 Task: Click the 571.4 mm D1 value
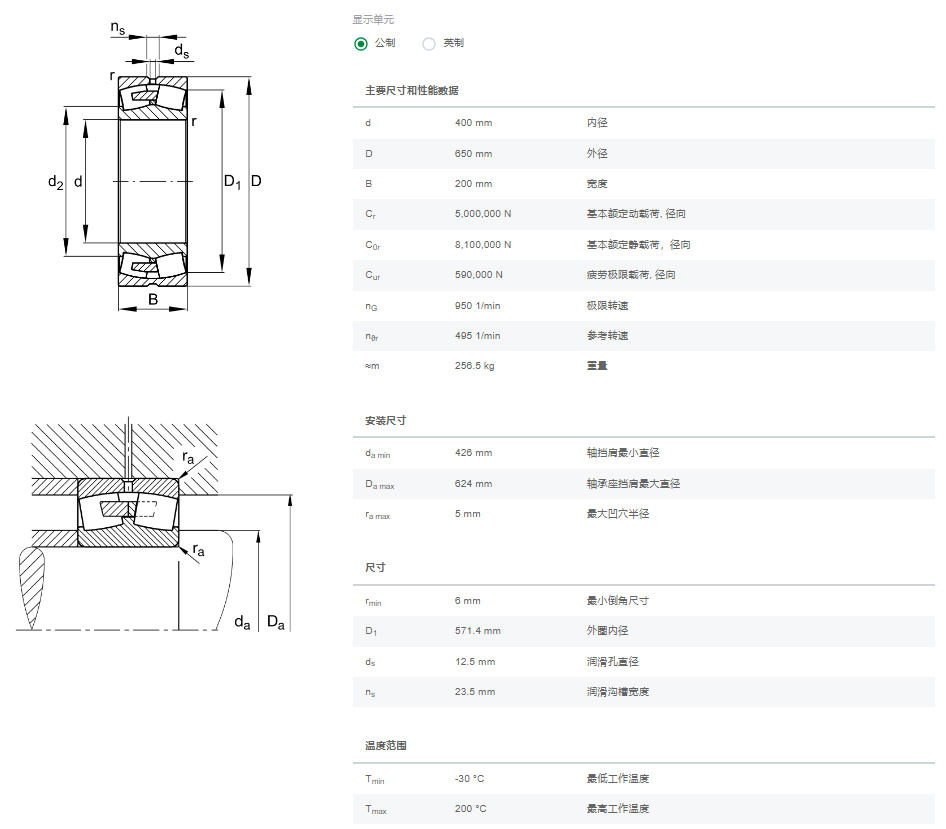coord(477,631)
